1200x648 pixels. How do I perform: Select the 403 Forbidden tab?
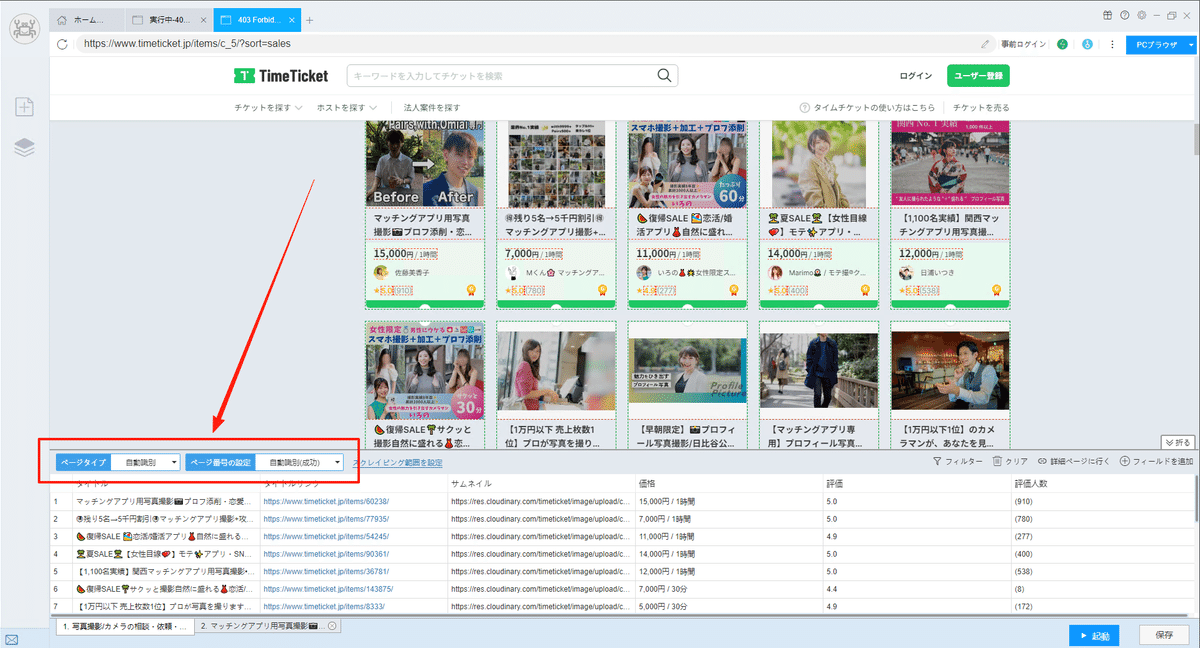(256, 20)
